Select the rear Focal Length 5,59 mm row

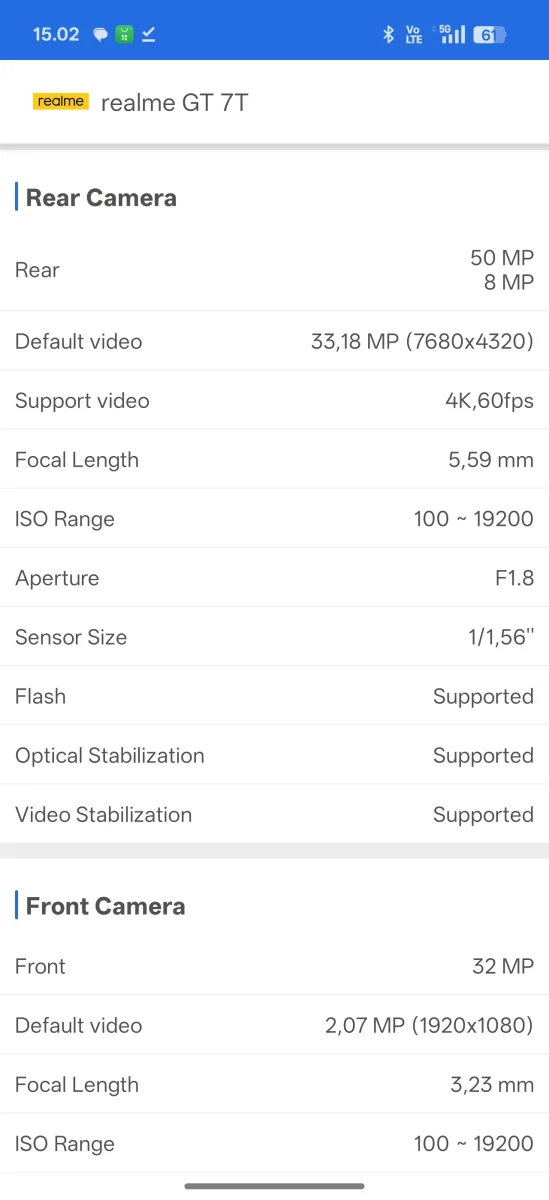pyautogui.click(x=274, y=459)
